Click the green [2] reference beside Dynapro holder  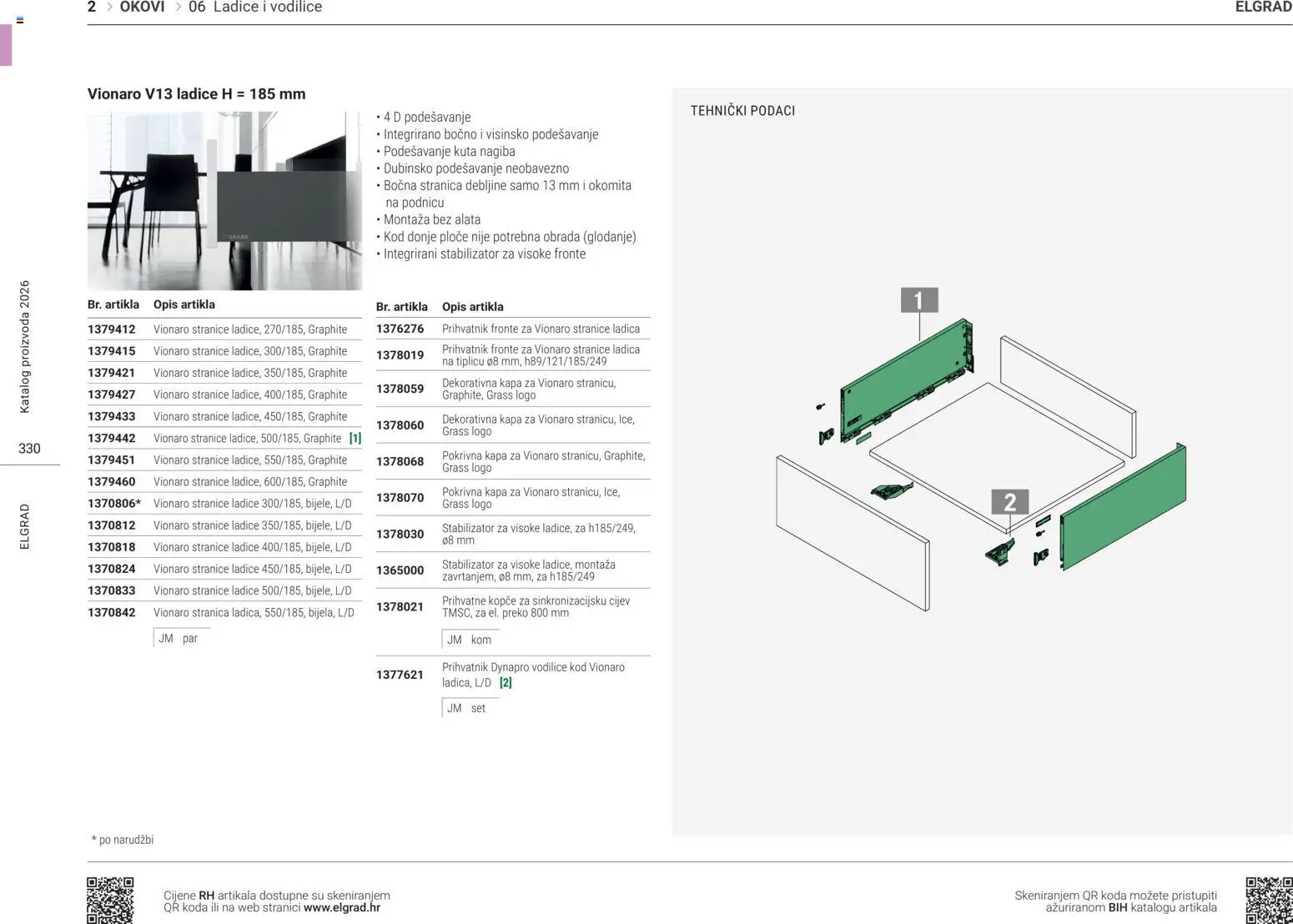point(506,683)
